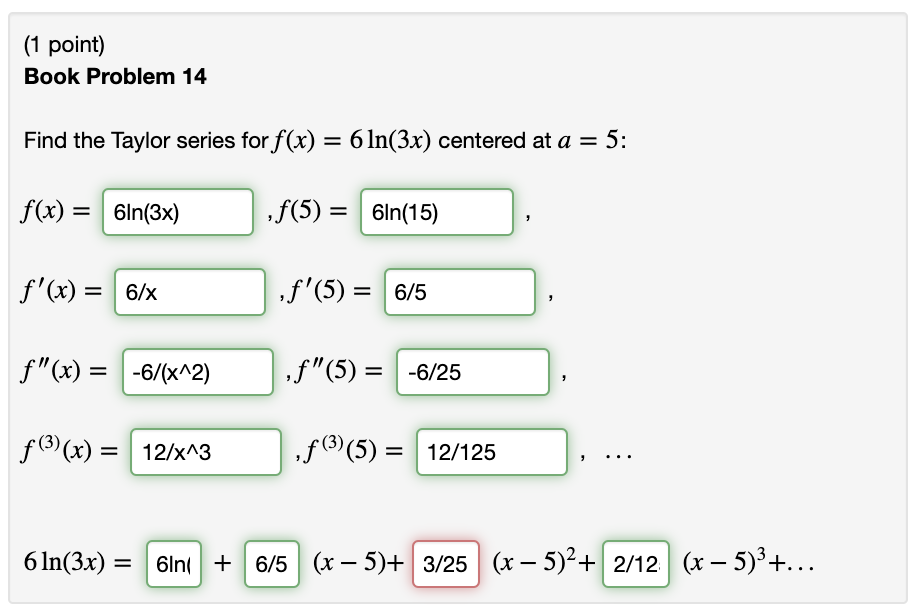Screen dimensions: 920x612
Task: Select the f(5) answer box showing 6ln(15)
Action: click(436, 211)
